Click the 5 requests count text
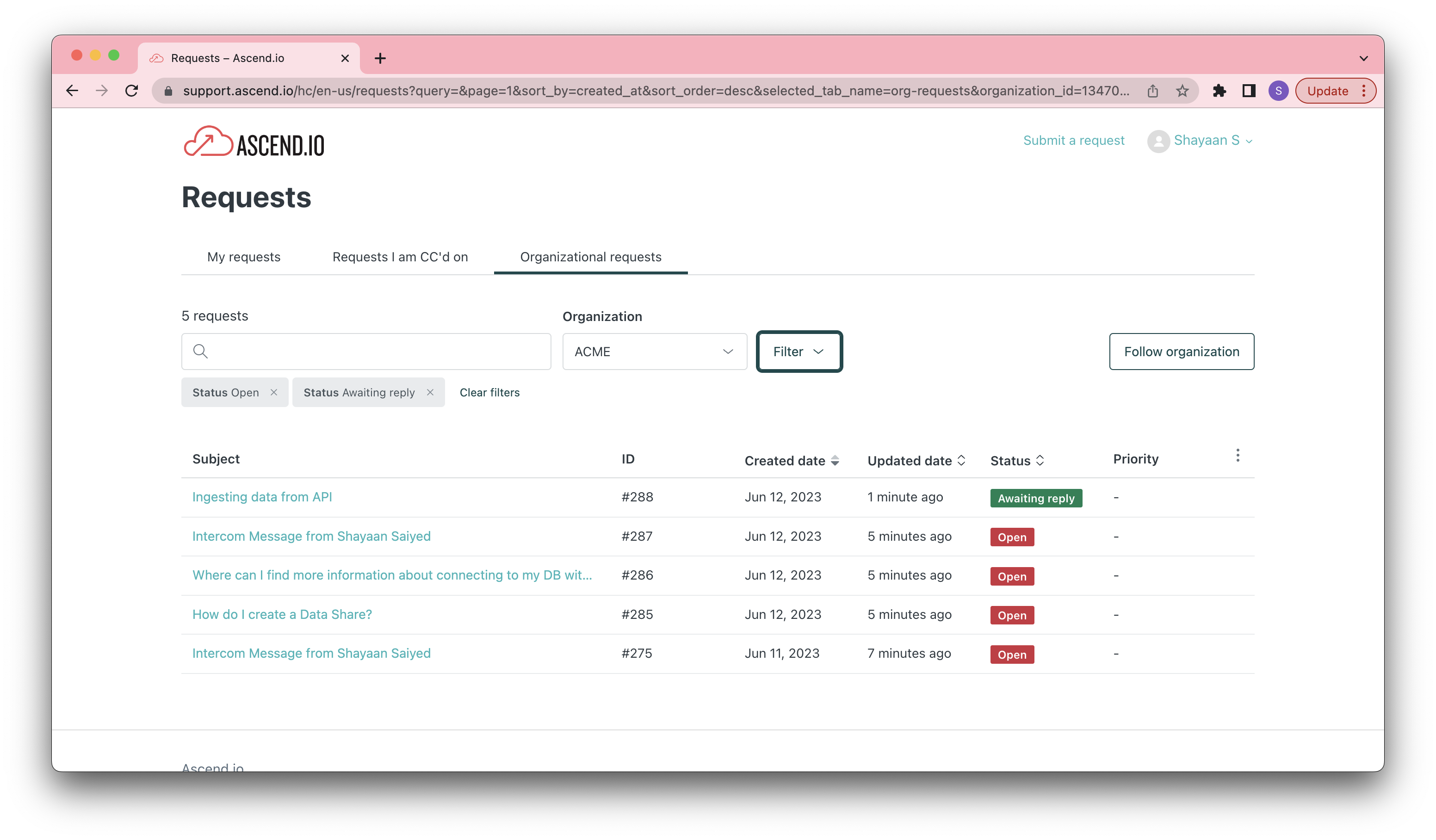This screenshot has height=840, width=1436. 215,316
